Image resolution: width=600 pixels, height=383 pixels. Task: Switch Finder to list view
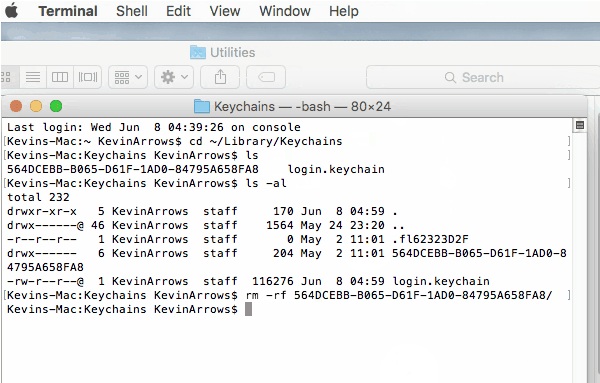point(33,77)
